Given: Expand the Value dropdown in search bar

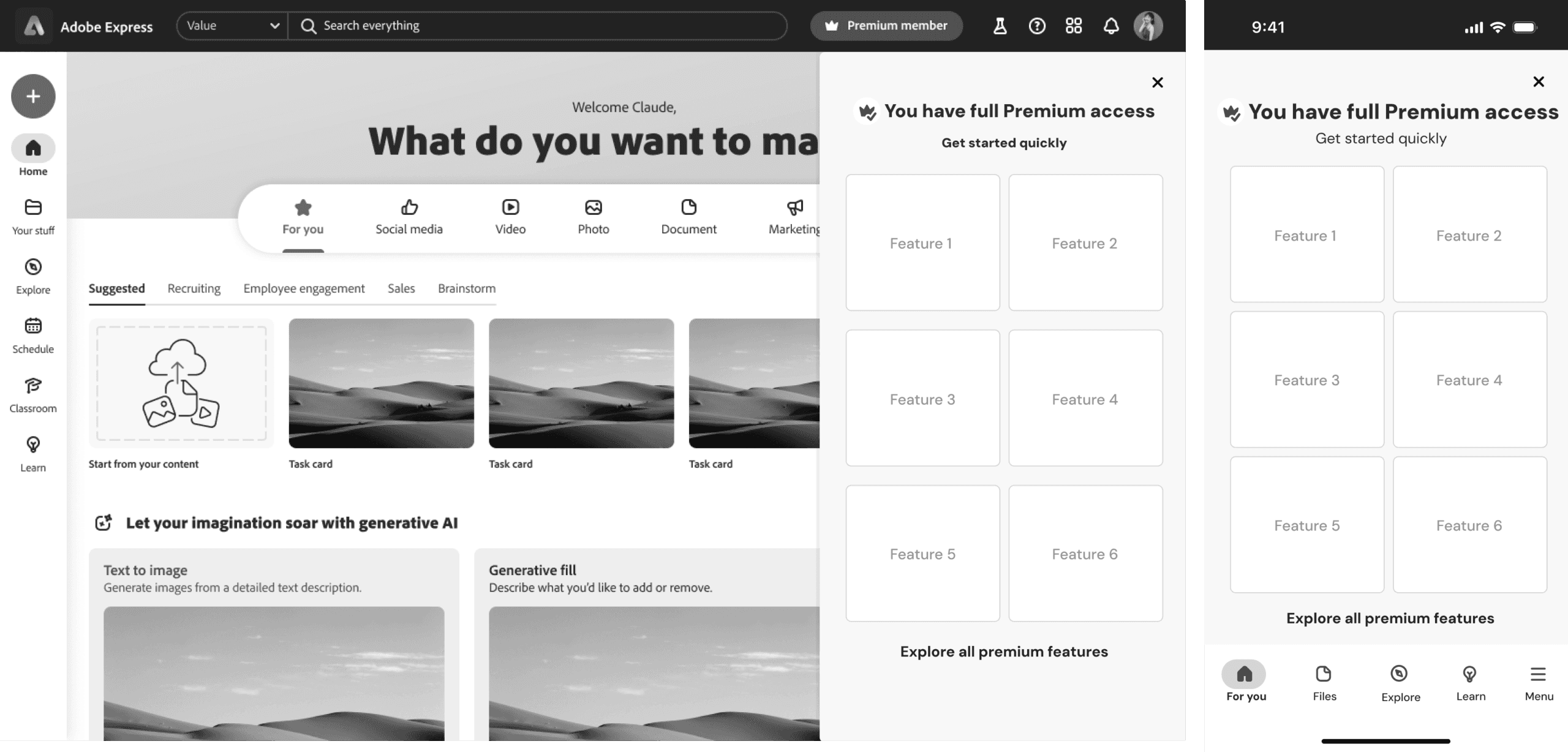Looking at the screenshot, I should point(232,26).
